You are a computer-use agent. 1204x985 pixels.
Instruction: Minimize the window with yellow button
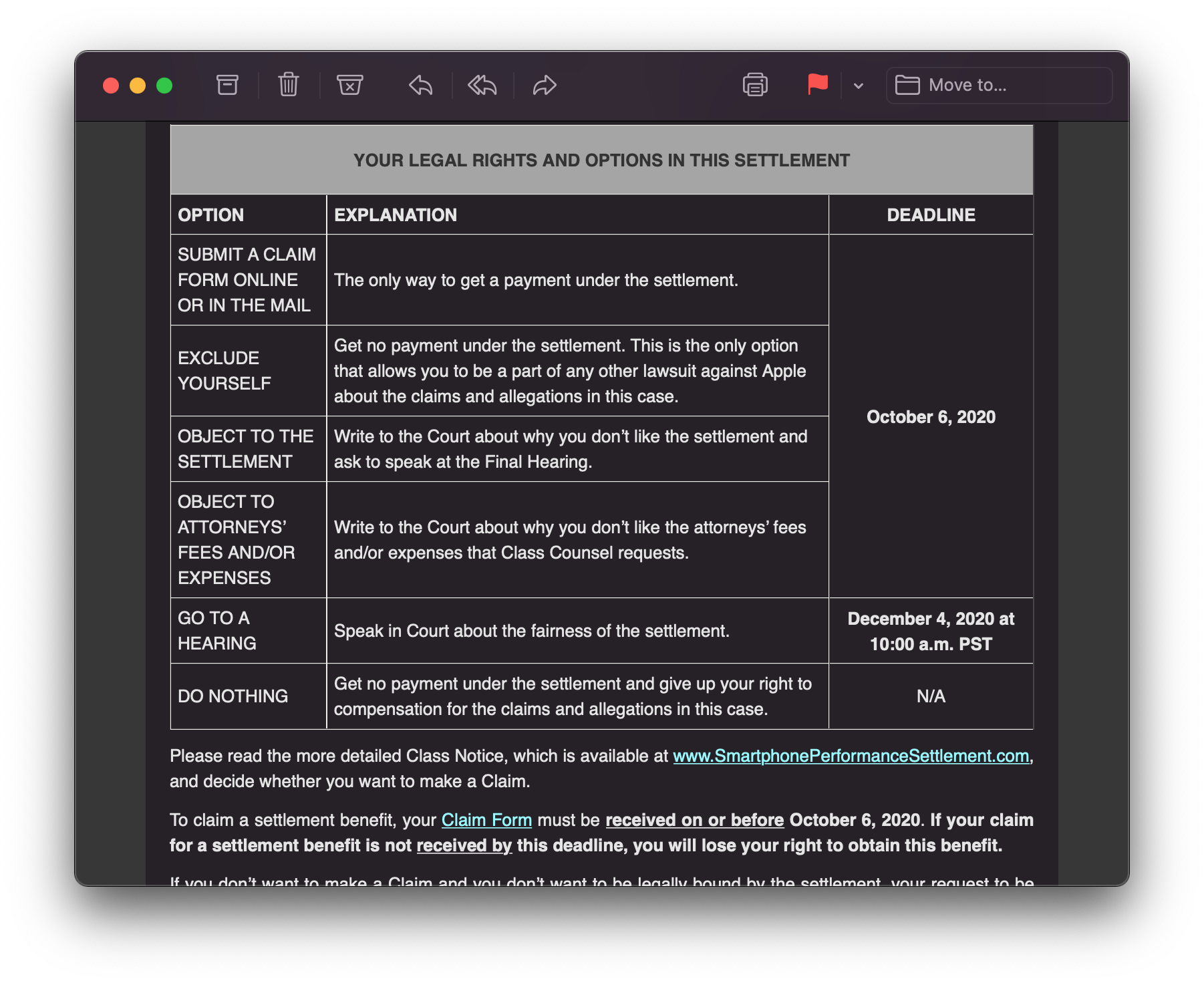point(138,86)
